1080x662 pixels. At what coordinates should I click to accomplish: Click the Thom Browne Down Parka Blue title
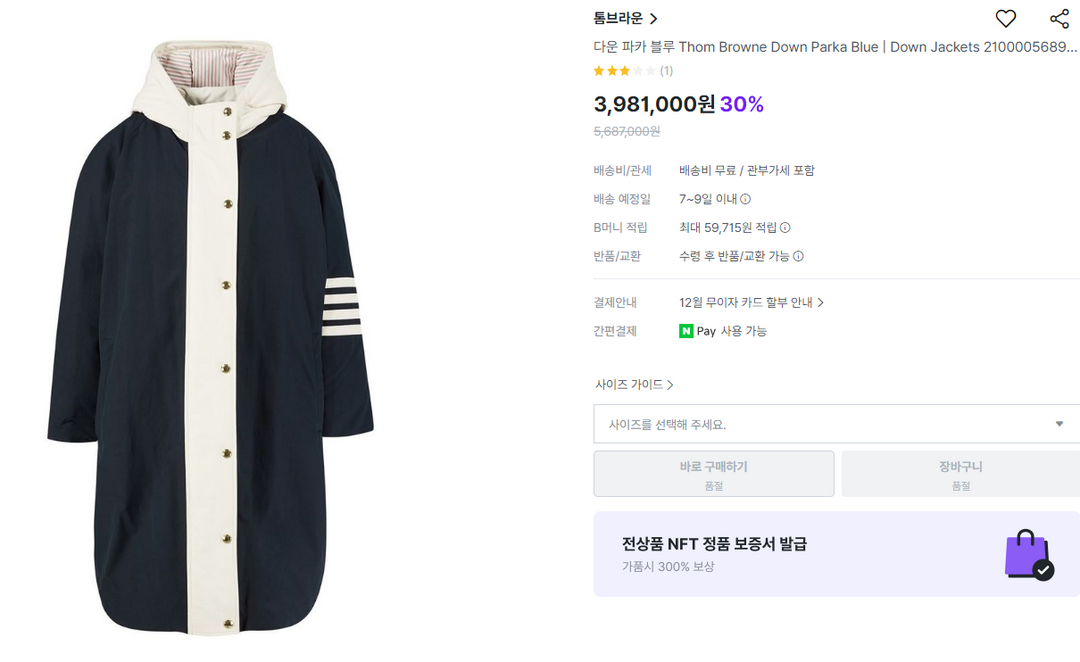(835, 46)
